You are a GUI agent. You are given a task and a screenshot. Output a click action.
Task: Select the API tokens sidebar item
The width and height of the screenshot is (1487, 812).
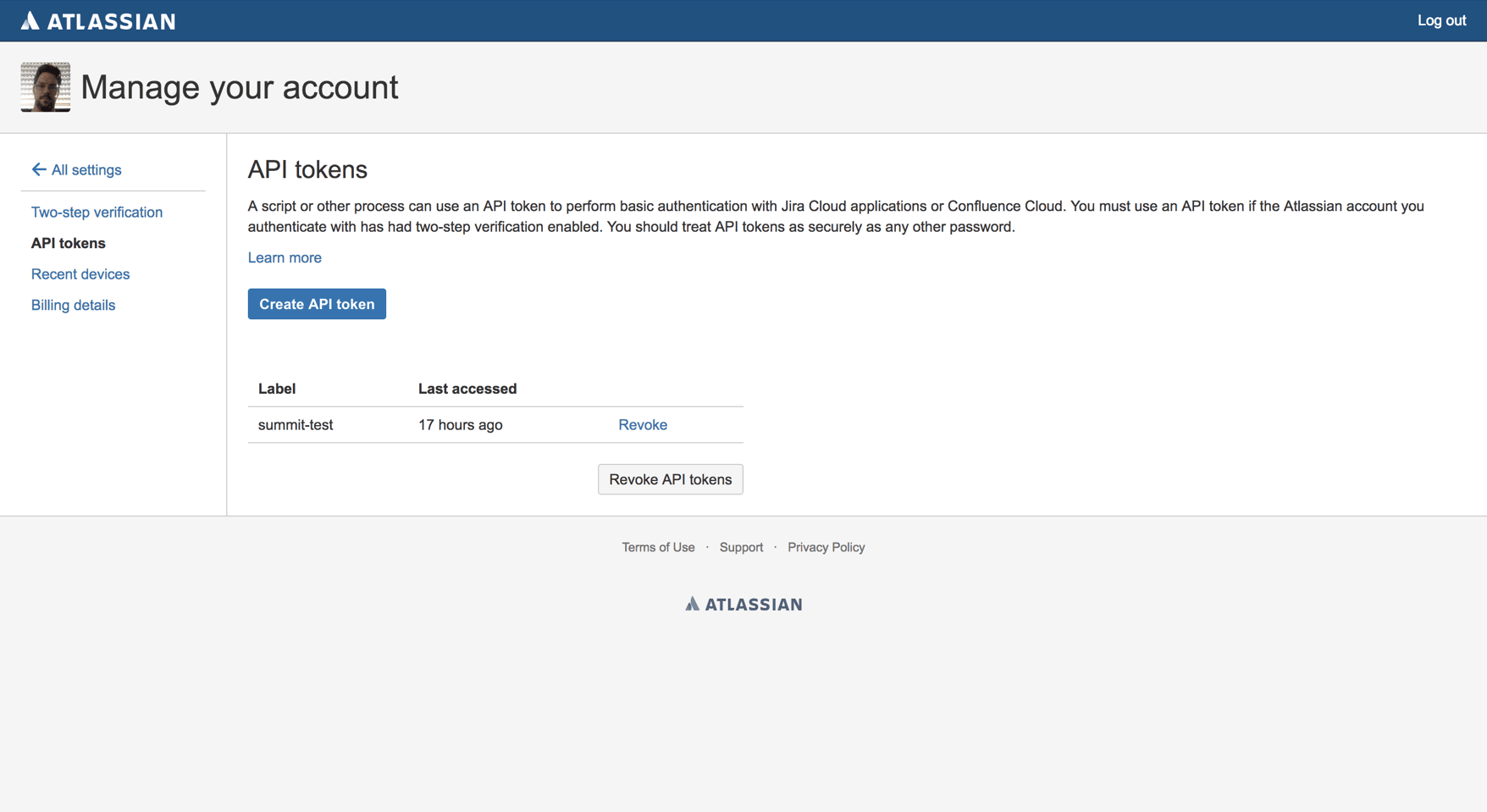point(68,243)
